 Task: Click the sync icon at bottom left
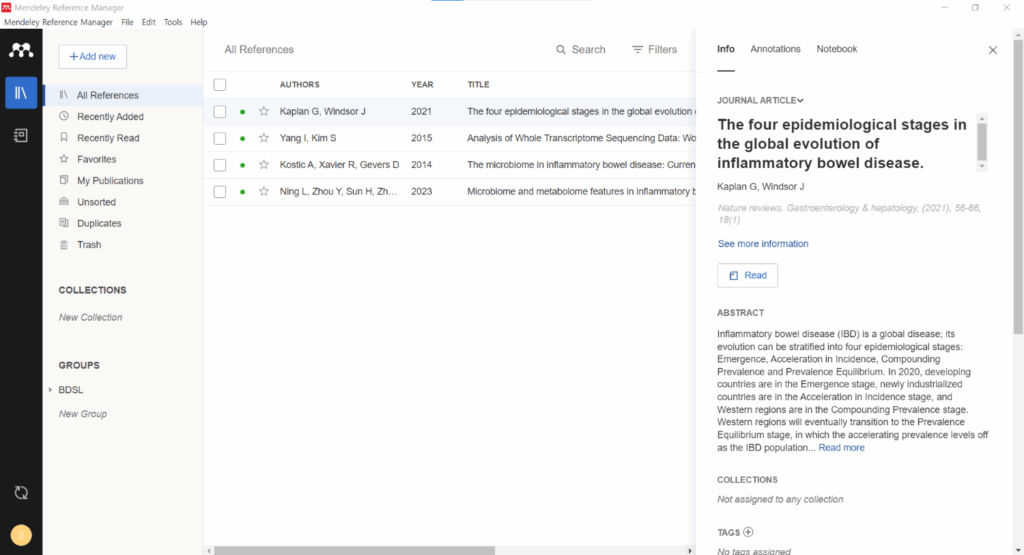pos(21,493)
